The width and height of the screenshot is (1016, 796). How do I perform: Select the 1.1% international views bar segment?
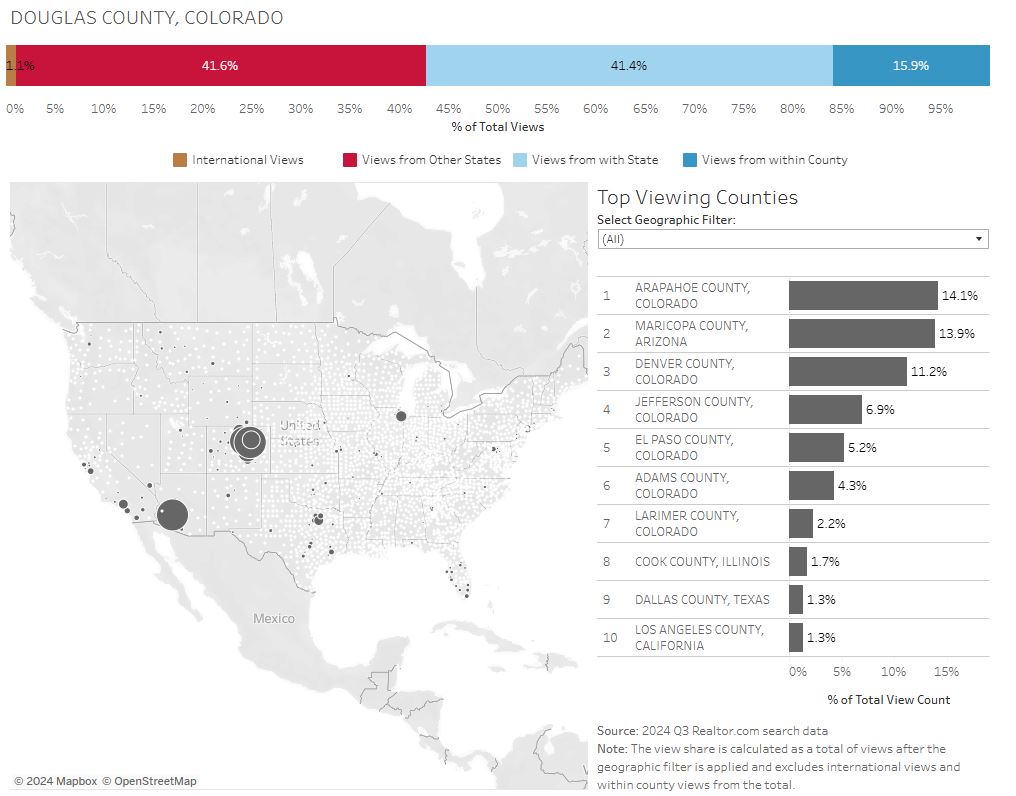point(11,65)
